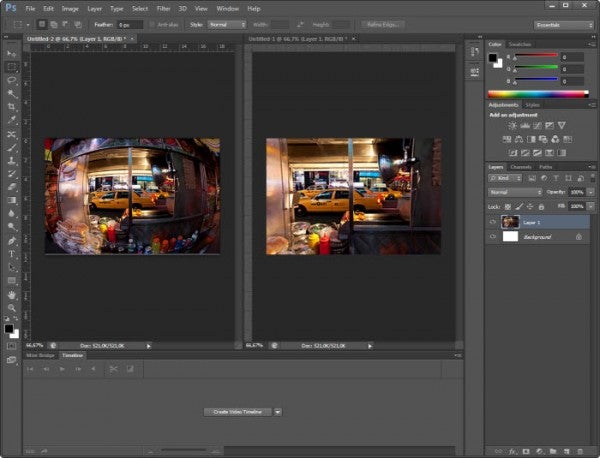Select the Zoom tool
600x458 pixels.
pos(11,308)
